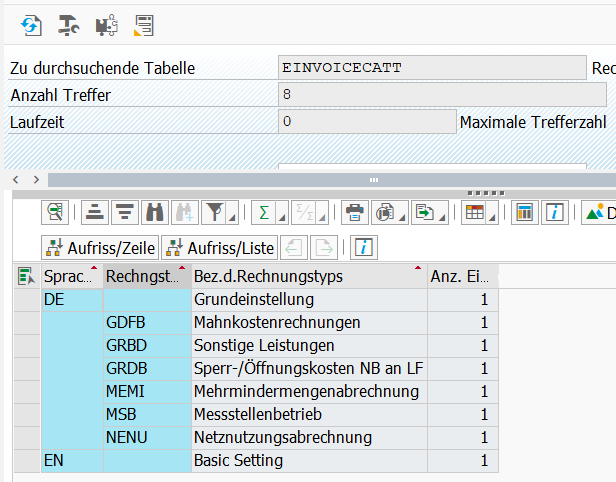Click the calculator-style grid icon

[523, 212]
